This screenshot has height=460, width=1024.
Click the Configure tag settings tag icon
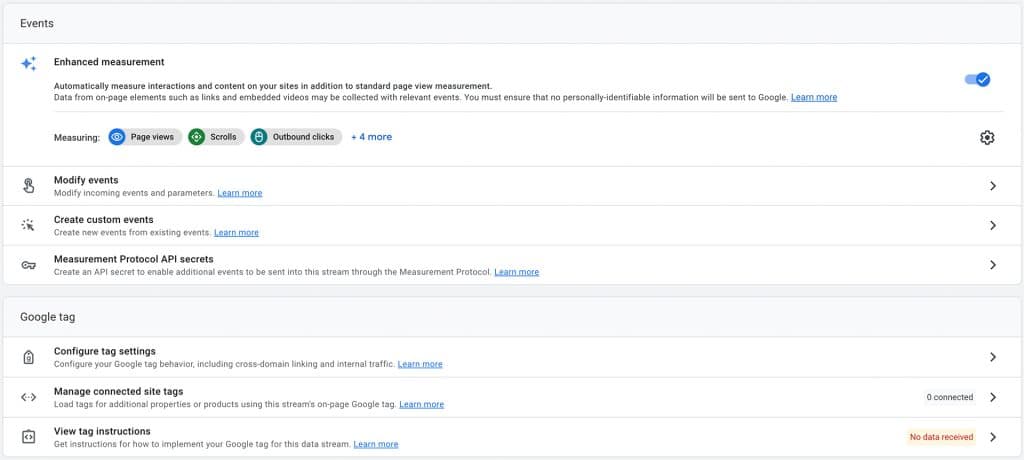click(x=28, y=357)
